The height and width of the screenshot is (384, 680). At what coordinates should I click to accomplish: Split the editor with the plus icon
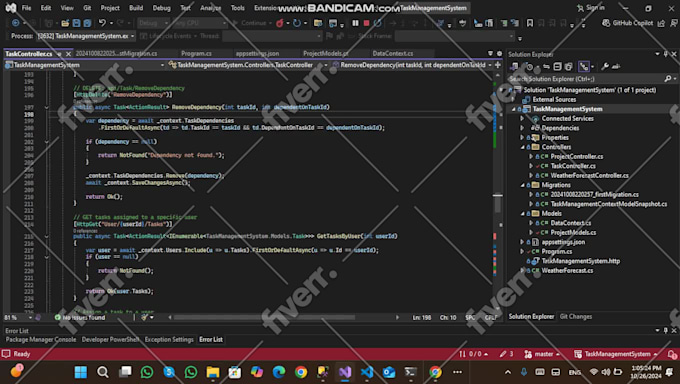[x=498, y=65]
